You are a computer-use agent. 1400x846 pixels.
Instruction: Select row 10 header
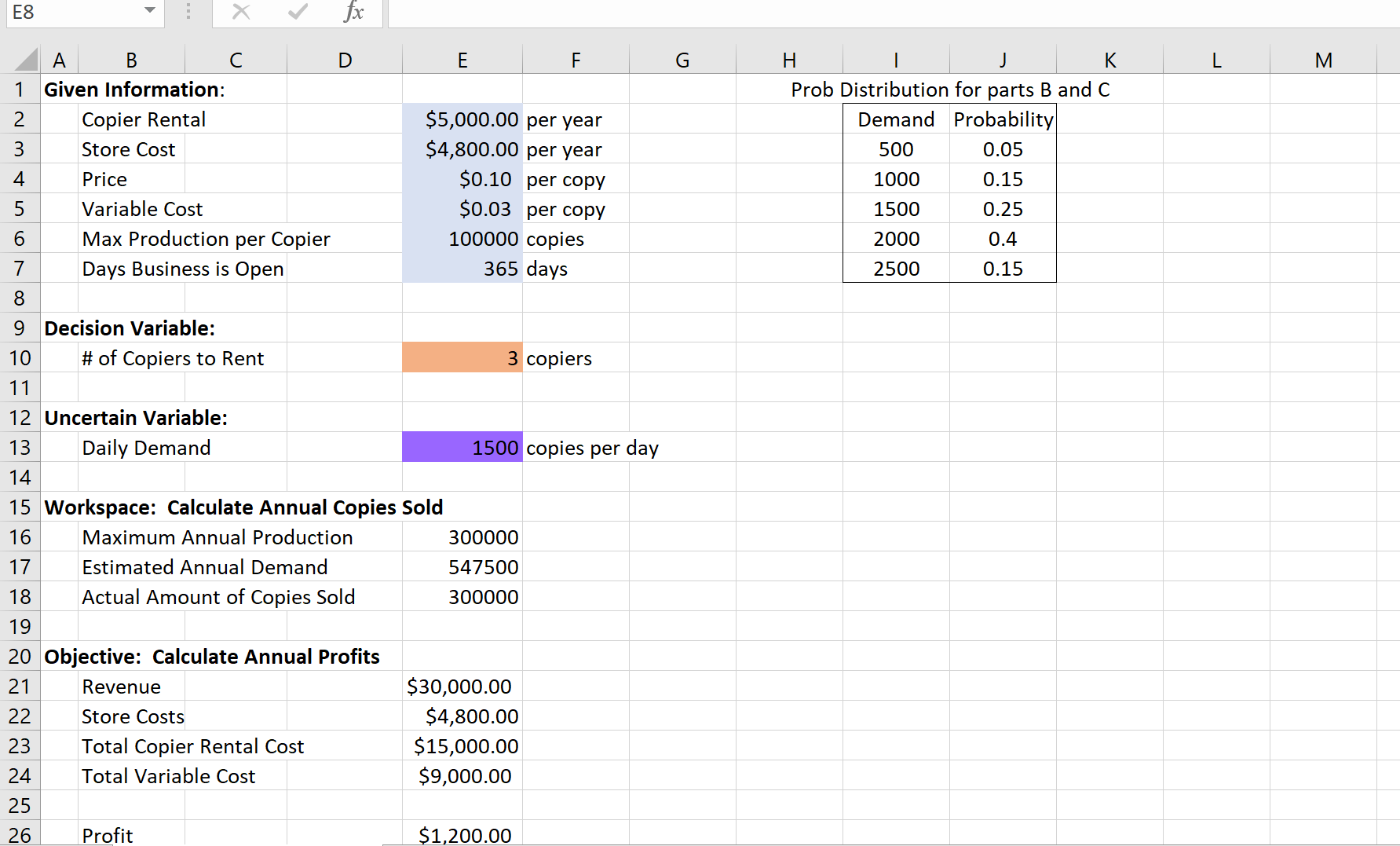click(20, 357)
